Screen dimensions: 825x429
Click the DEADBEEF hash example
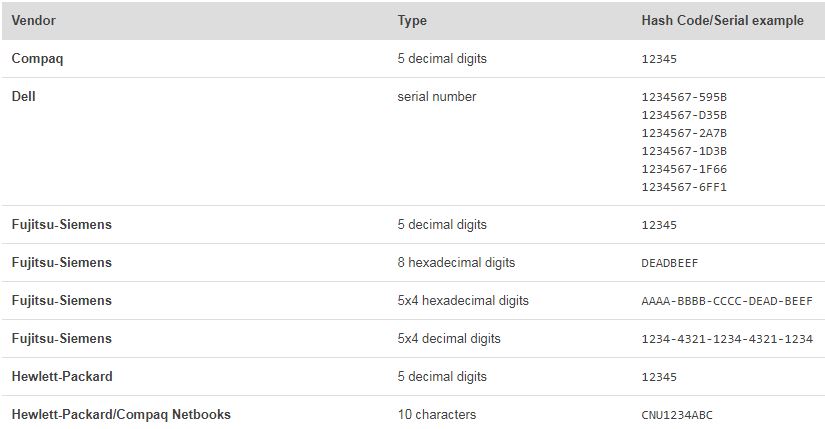tap(669, 263)
